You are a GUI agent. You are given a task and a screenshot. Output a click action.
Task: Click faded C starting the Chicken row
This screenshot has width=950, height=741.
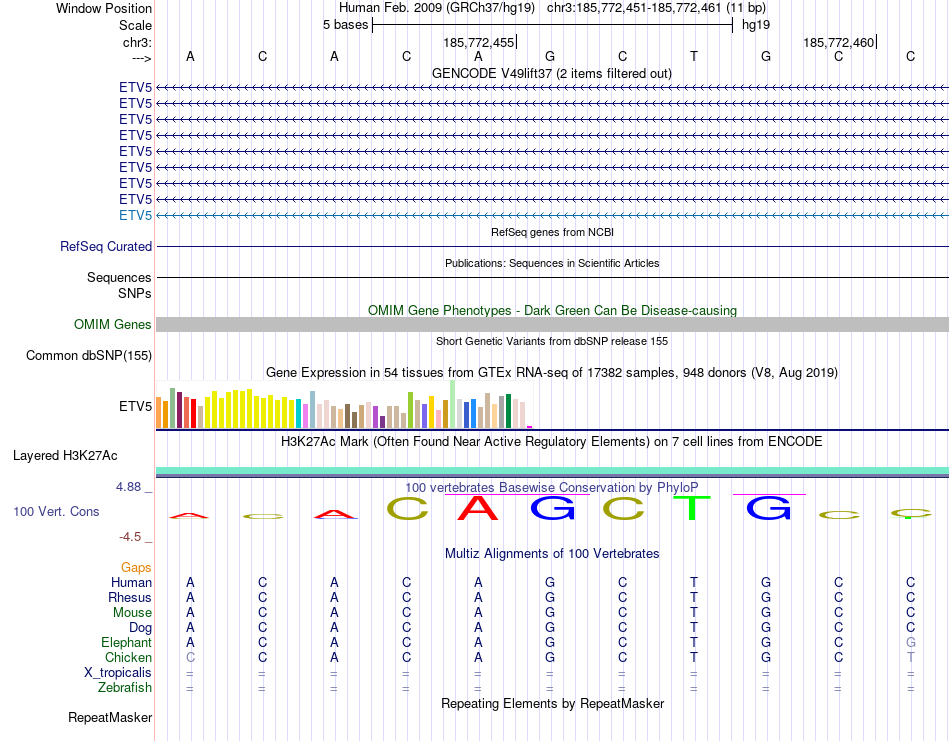click(x=190, y=657)
